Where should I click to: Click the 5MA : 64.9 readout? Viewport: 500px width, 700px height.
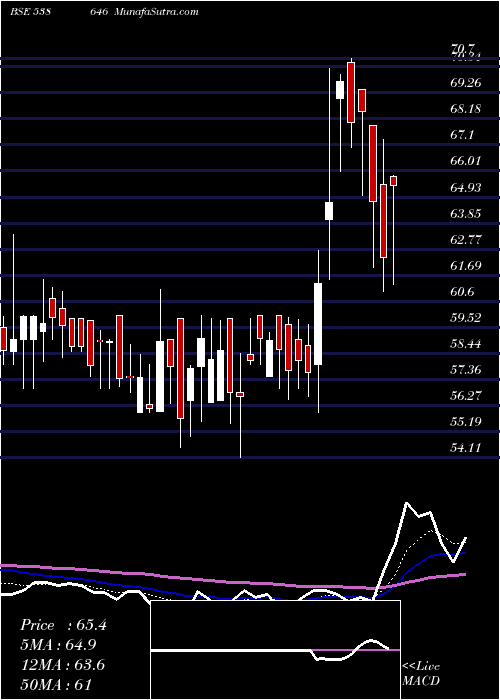pos(58,645)
